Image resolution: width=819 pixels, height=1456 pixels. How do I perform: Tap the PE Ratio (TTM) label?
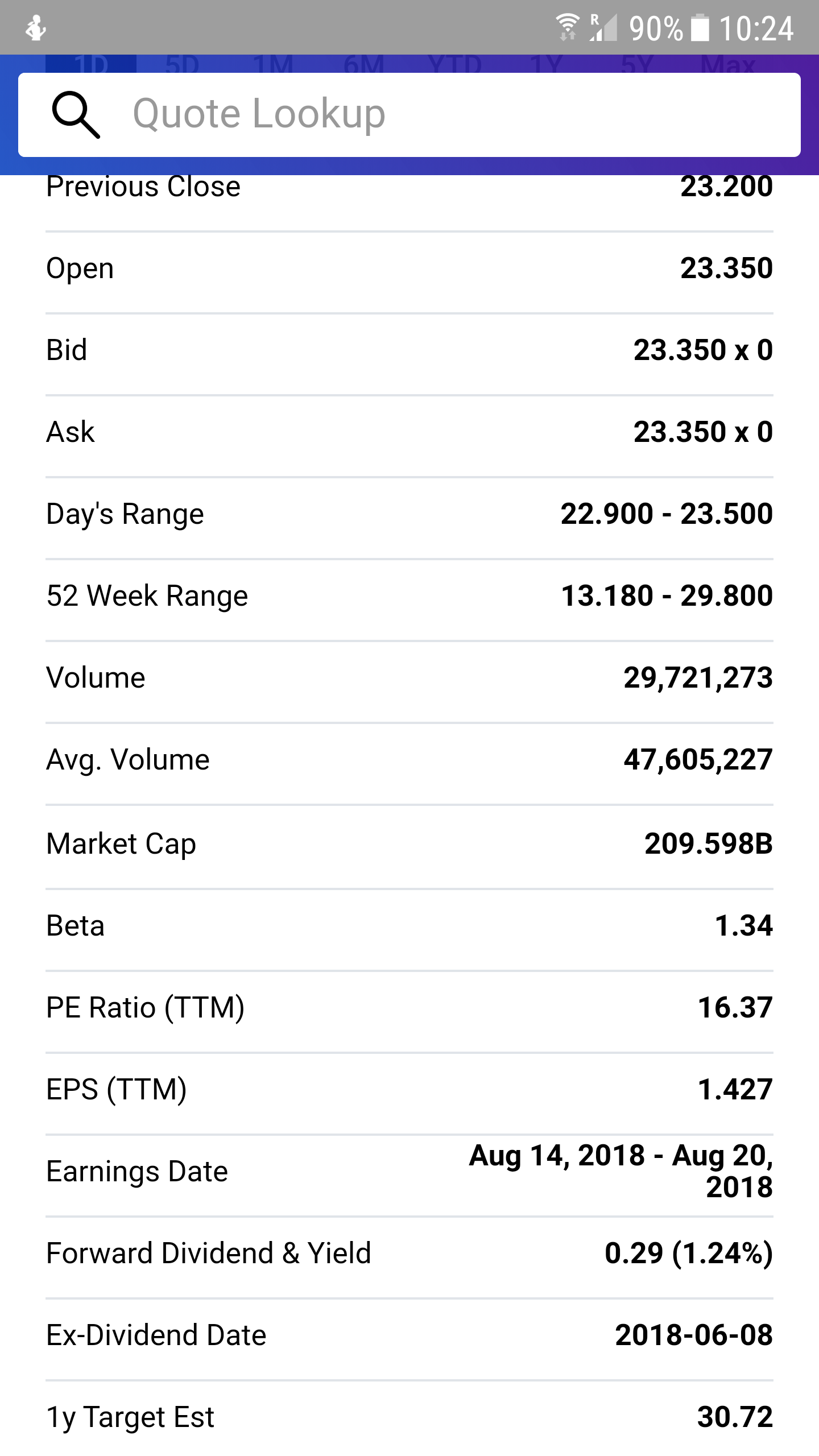pyautogui.click(x=145, y=1008)
